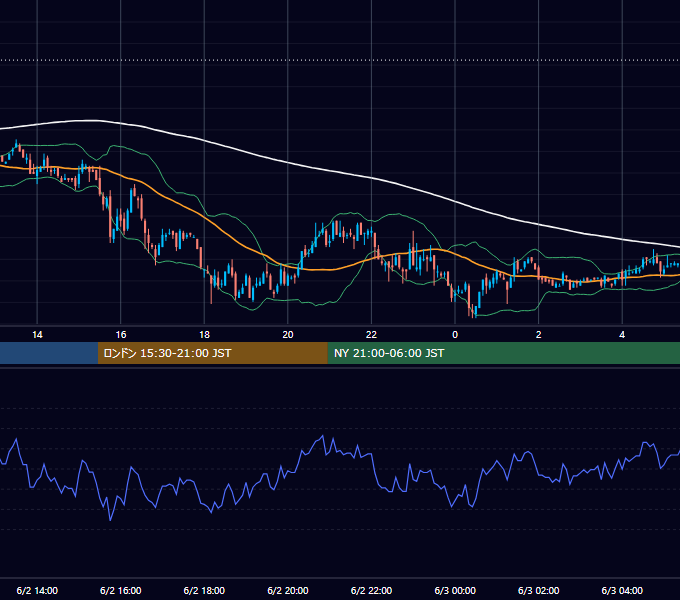
Task: Click the 6/2 22:00 time label
Action: (371, 590)
